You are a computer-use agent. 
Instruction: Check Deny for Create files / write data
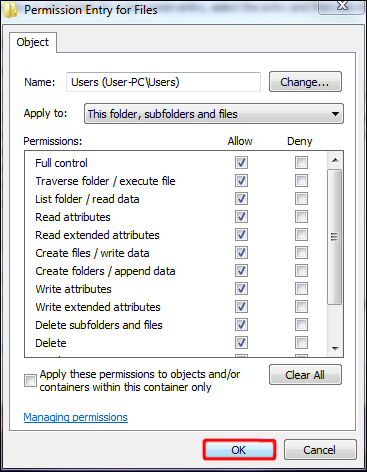[301, 253]
